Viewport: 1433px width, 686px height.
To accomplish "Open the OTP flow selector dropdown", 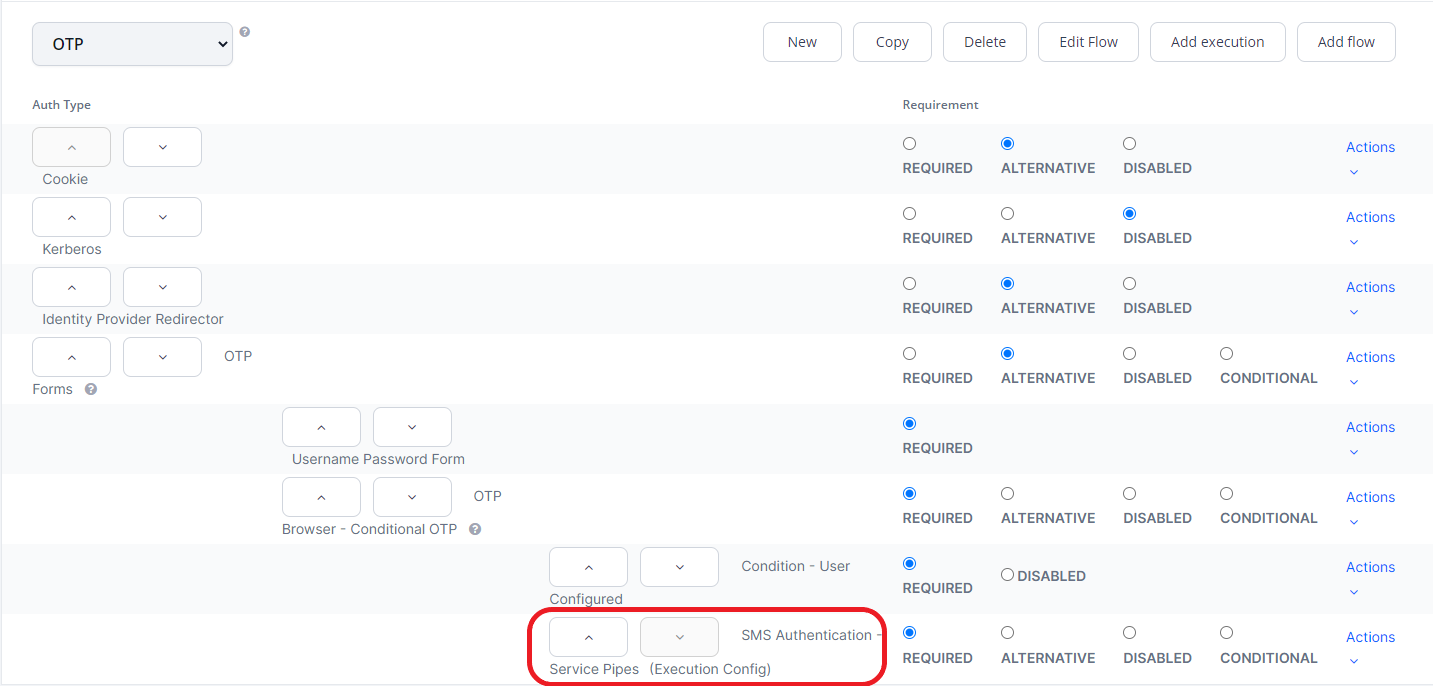I will [x=132, y=44].
